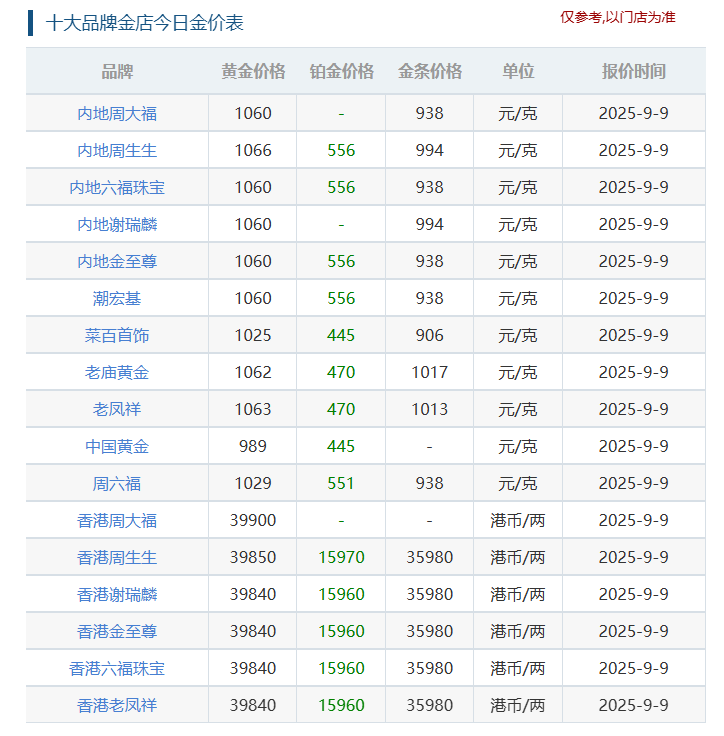Click the 报价时间 column header
The image size is (724, 736).
pos(633,72)
